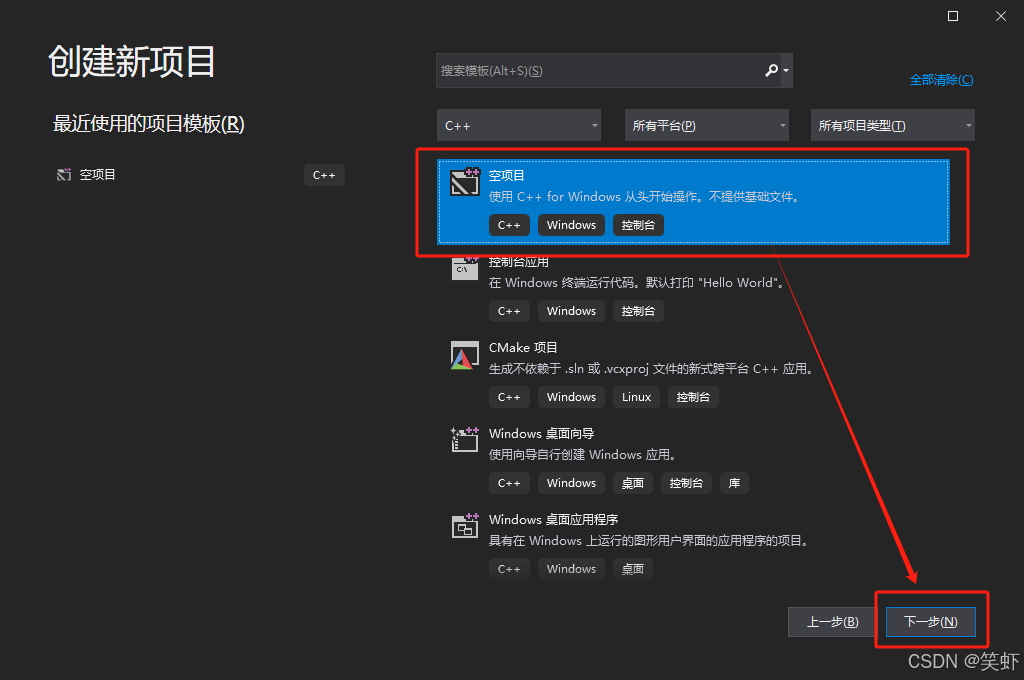The image size is (1024, 680).
Task: Click the 控制台应用 description text
Action: [637, 283]
